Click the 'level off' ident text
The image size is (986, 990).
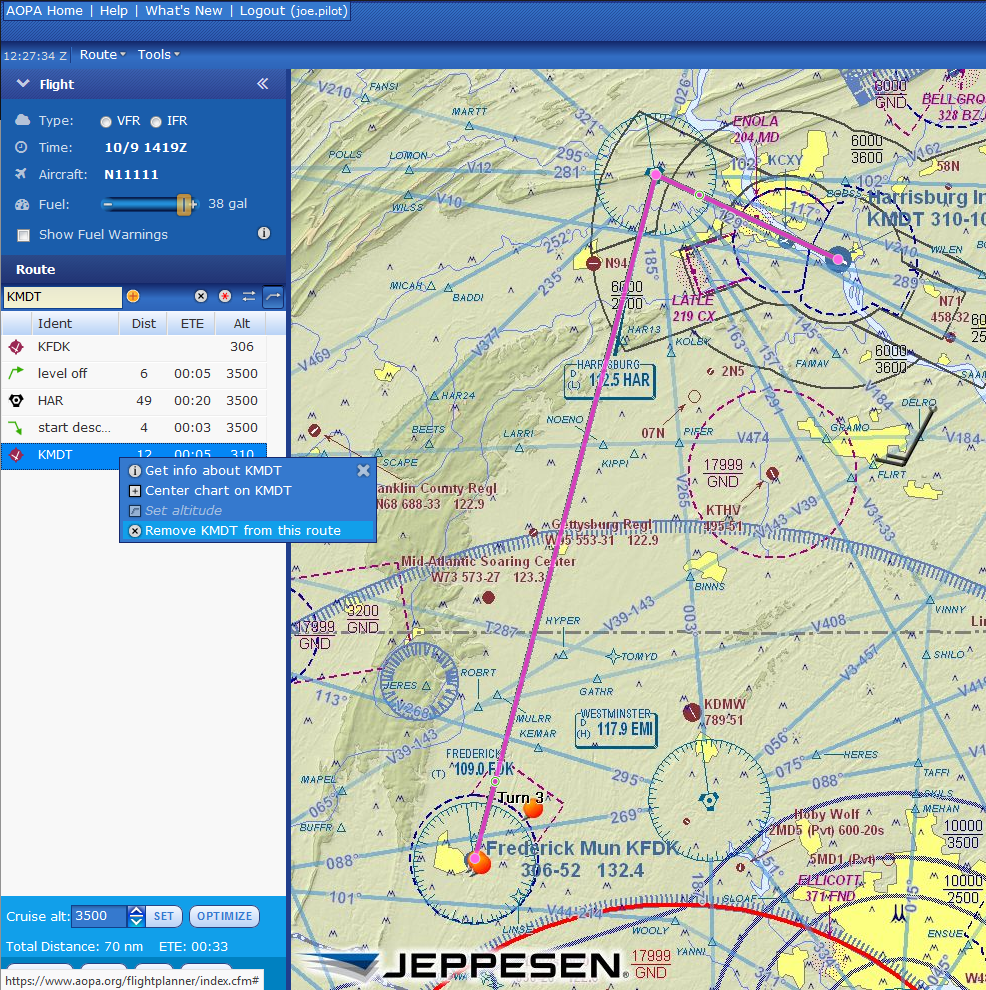(x=62, y=373)
